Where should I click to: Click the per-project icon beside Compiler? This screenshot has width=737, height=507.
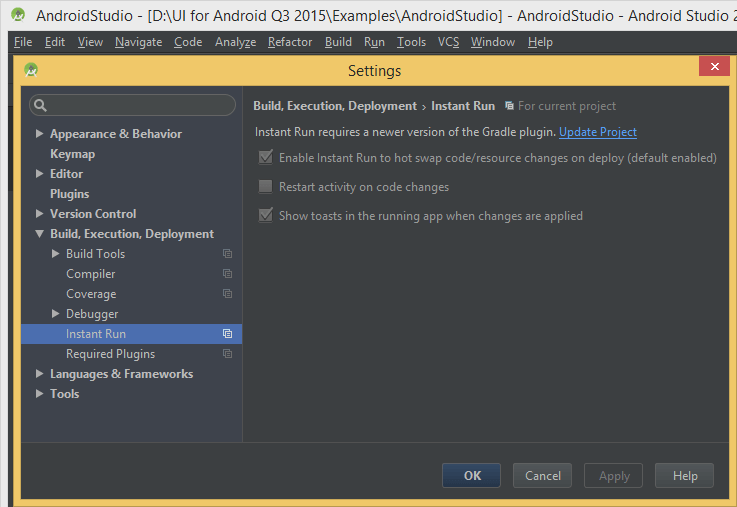coord(227,273)
